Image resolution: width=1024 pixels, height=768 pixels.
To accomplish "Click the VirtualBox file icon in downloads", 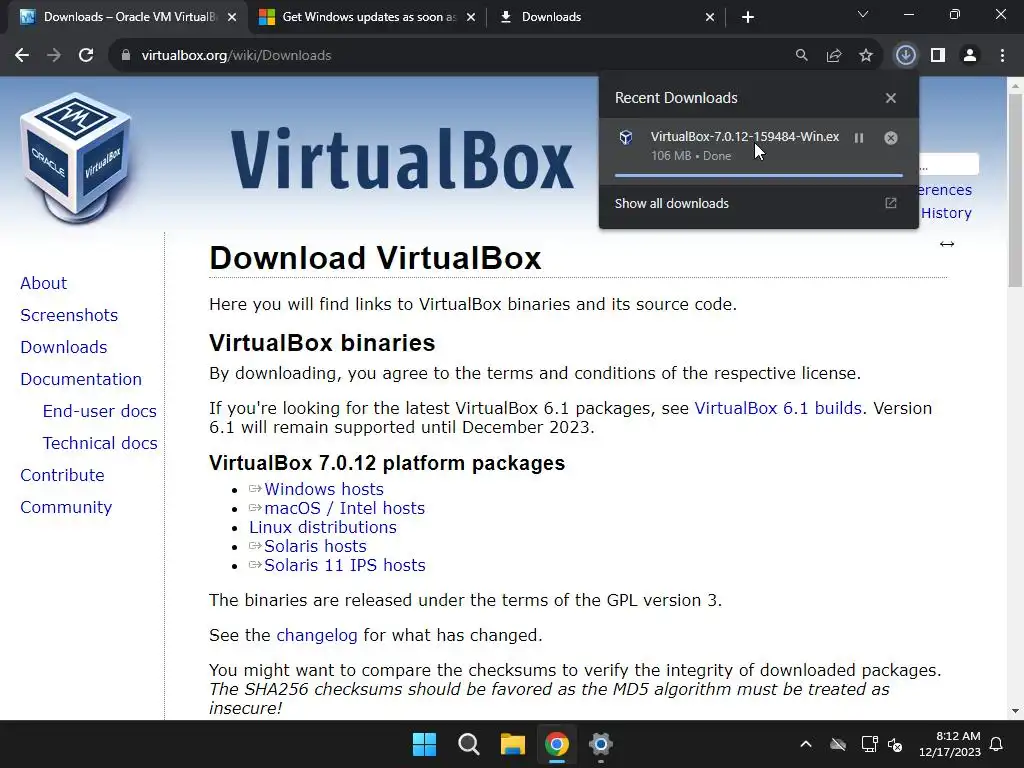I will [x=626, y=137].
